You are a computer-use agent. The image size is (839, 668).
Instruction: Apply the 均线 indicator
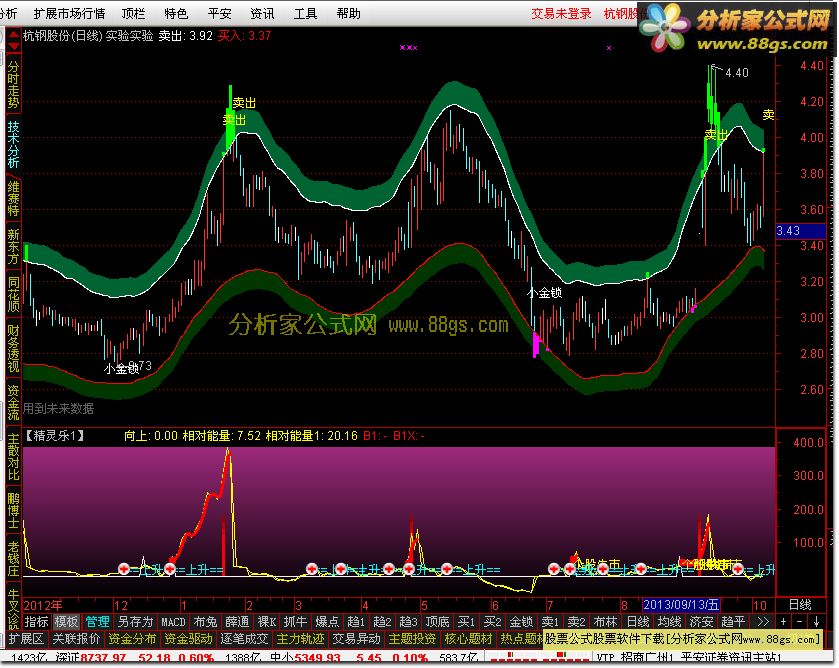coord(669,621)
